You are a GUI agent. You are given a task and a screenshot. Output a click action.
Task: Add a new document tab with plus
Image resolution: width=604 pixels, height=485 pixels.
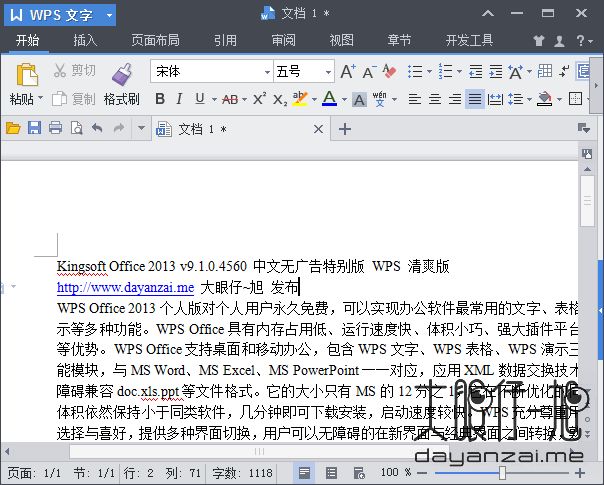click(x=345, y=129)
